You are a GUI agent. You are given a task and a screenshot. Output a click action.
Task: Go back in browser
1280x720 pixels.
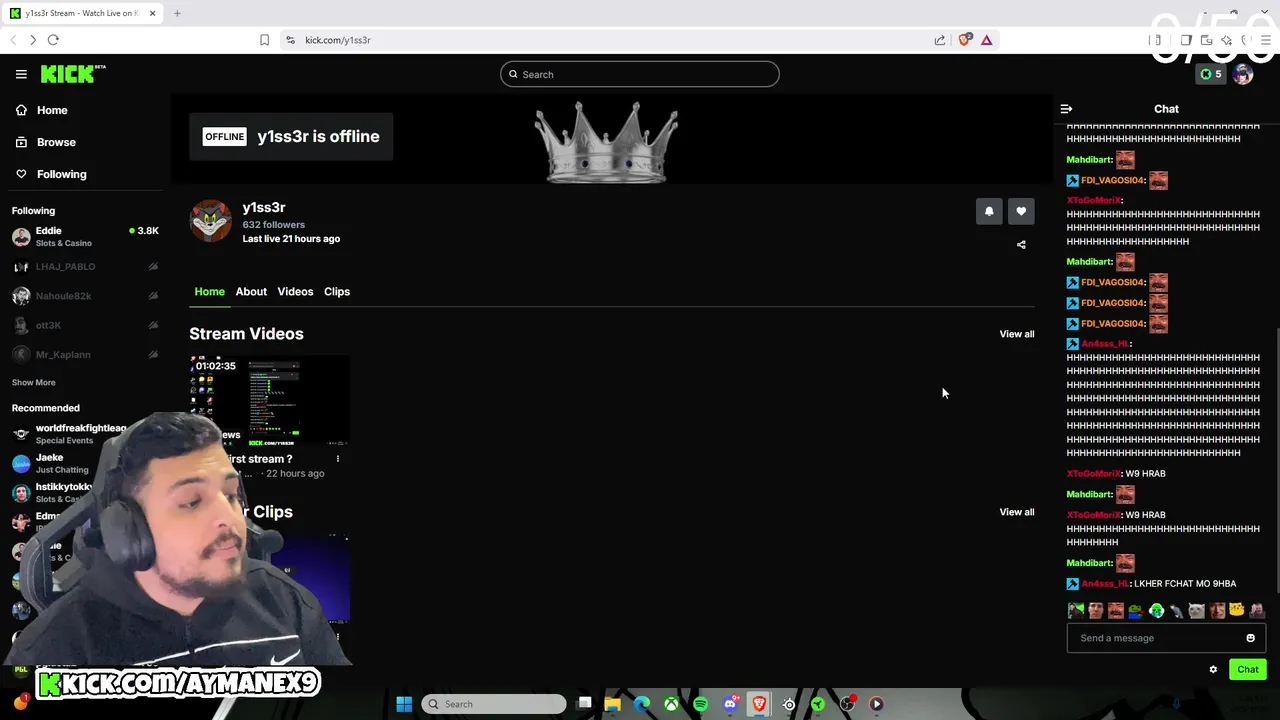(13, 40)
